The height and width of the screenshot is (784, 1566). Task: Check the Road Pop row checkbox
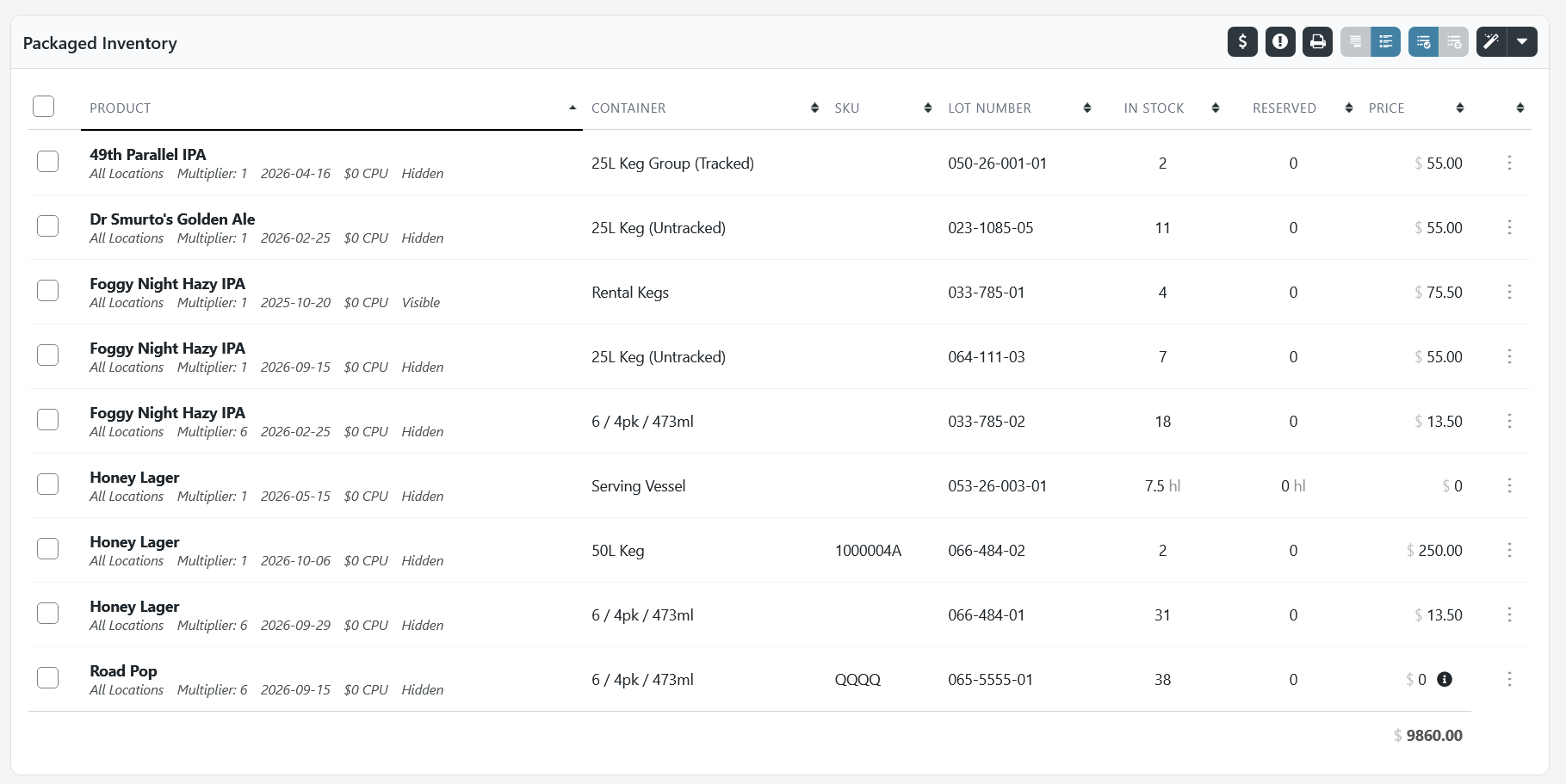pos(47,677)
